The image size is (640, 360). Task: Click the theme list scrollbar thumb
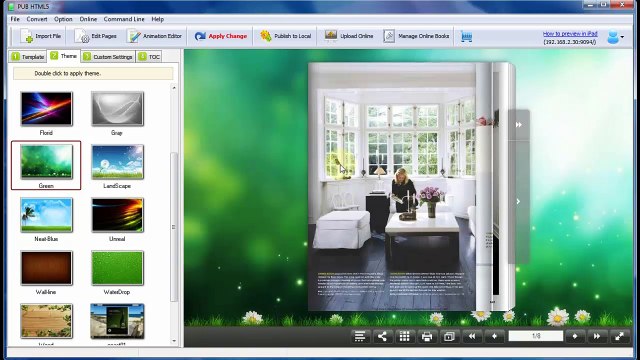[x=174, y=227]
